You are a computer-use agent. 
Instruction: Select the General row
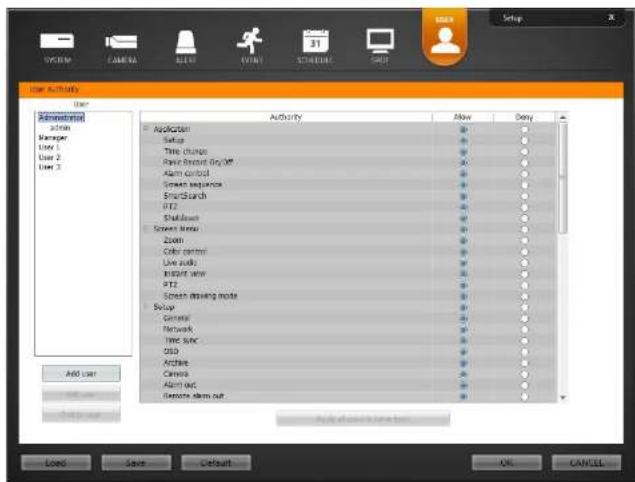(348, 318)
